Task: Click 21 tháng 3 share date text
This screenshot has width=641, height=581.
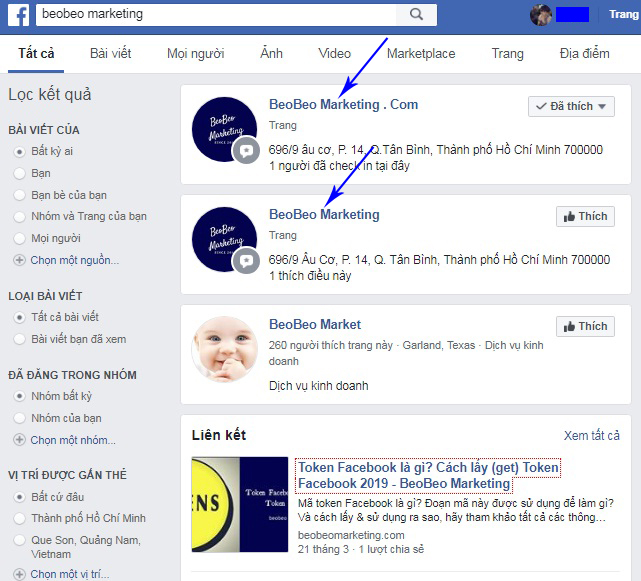Action: click(x=323, y=549)
